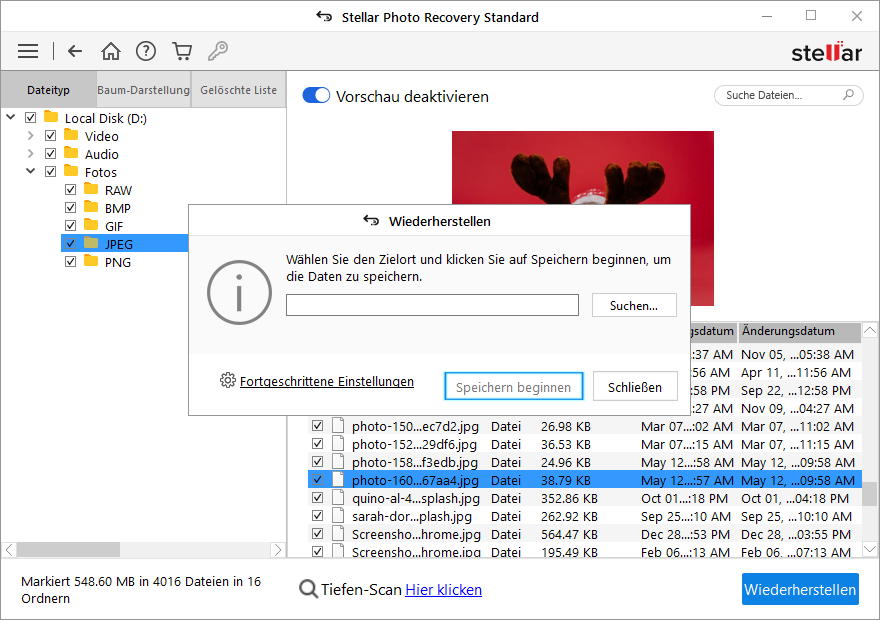Viewport: 880px width, 620px height.
Task: Open the hamburger menu
Action: point(28,51)
